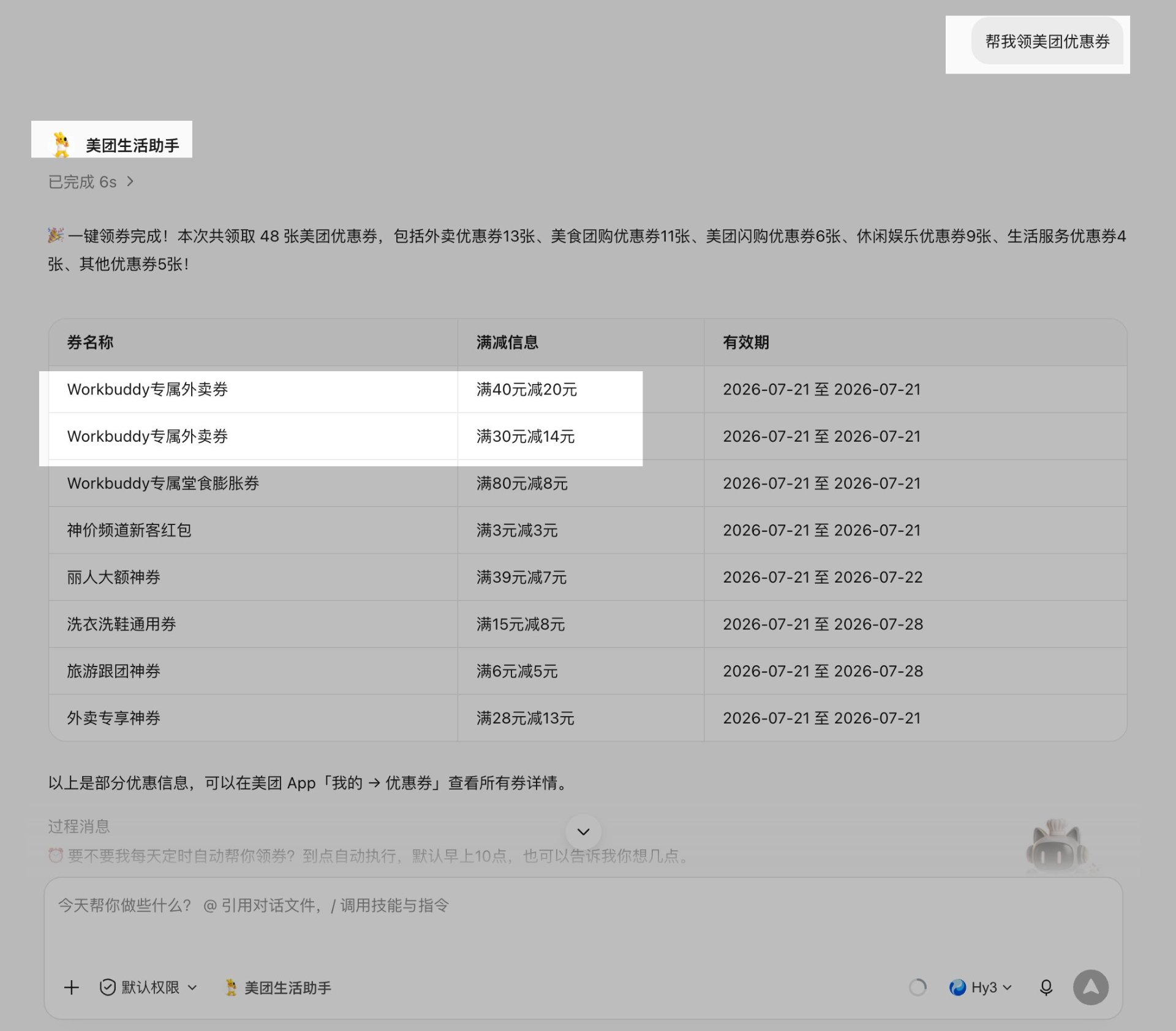Click the send arrow button
The height and width of the screenshot is (1031, 1176).
(1090, 988)
